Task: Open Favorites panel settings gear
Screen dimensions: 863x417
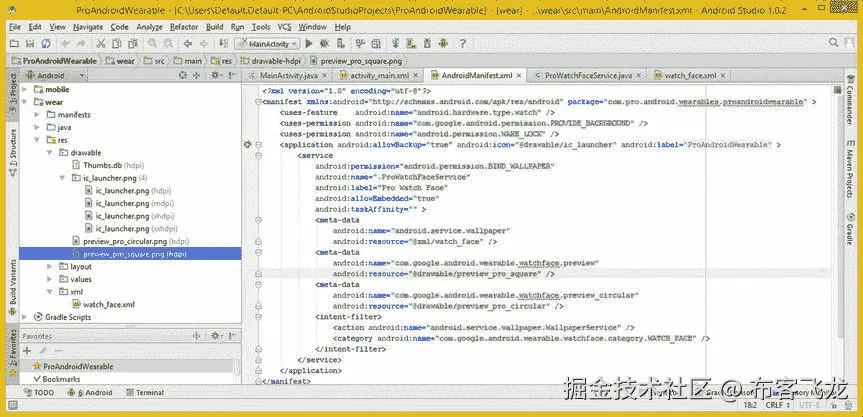Action: coord(216,336)
